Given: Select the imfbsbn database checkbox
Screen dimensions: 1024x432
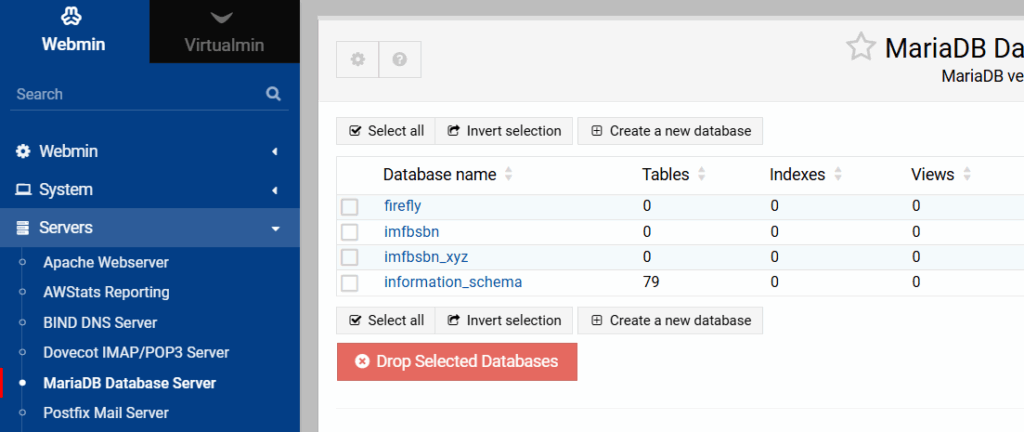Looking at the screenshot, I should 349,232.
